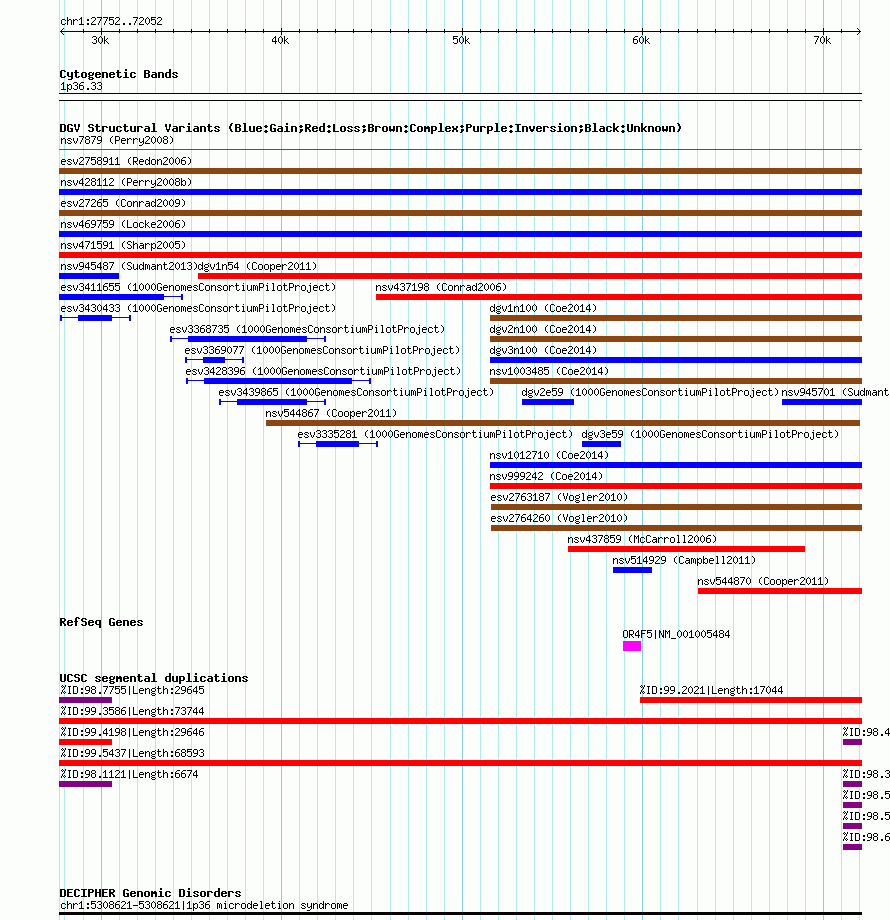Open dgv3e59 variant label
This screenshot has height=920, width=890.
[x=710, y=434]
